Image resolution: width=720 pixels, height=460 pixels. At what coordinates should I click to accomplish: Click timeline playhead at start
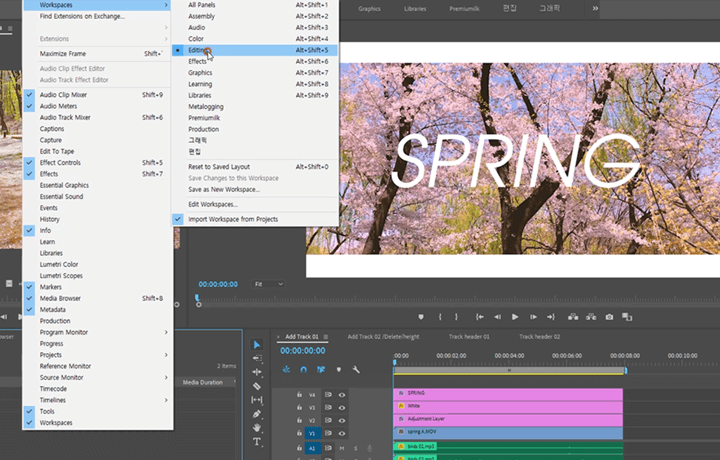(x=394, y=363)
